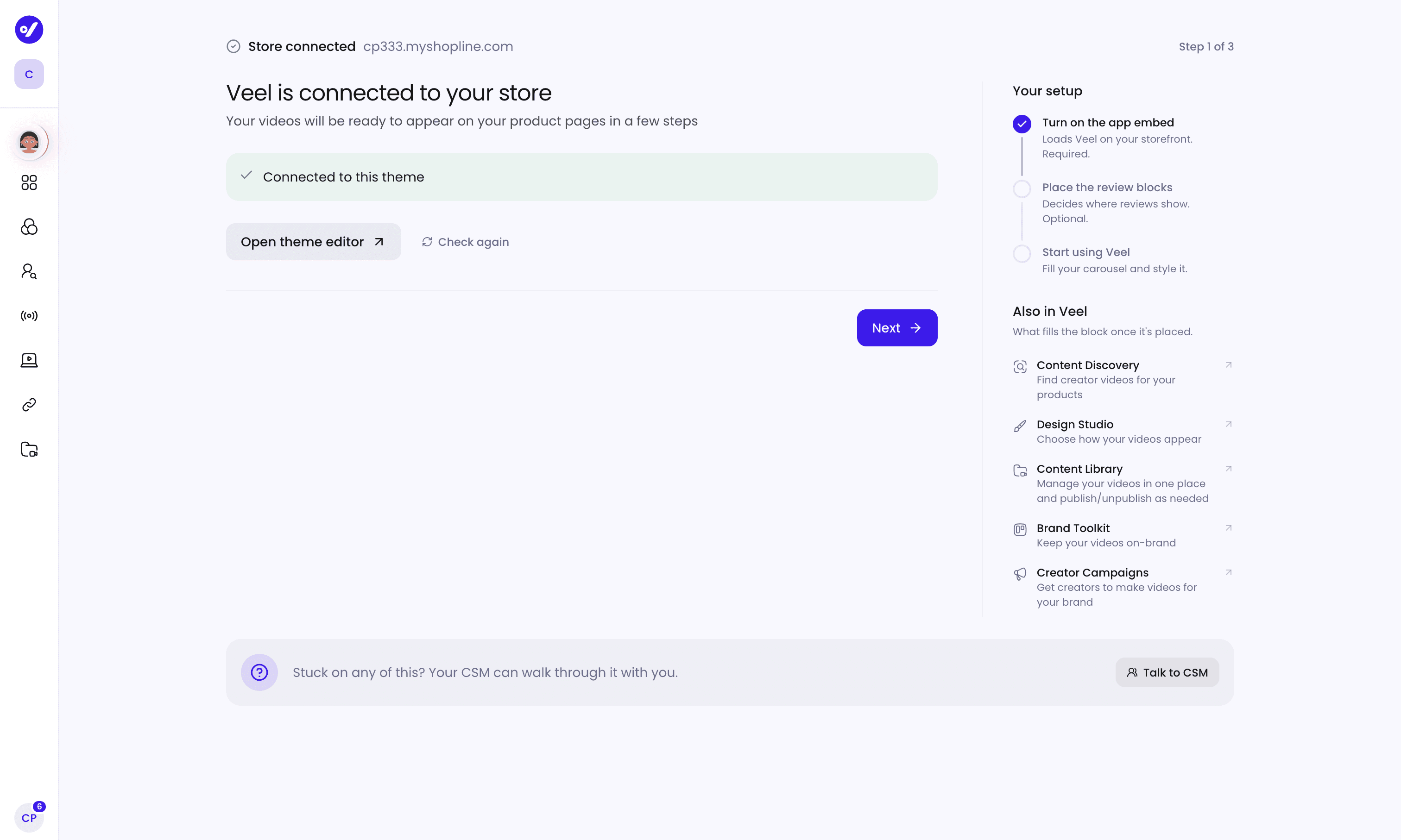Open Design Studio link
This screenshot has height=840, width=1401.
(x=1123, y=432)
